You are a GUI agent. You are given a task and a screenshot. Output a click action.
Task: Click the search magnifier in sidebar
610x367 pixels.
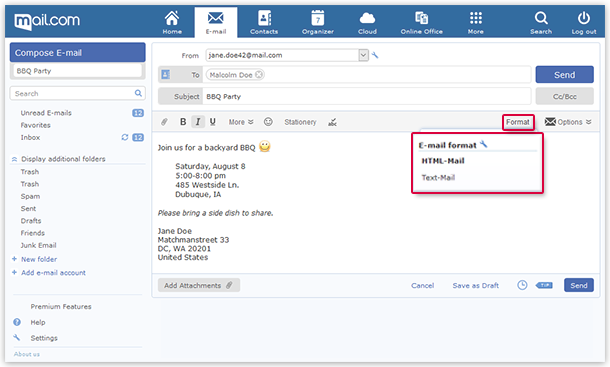pos(138,93)
